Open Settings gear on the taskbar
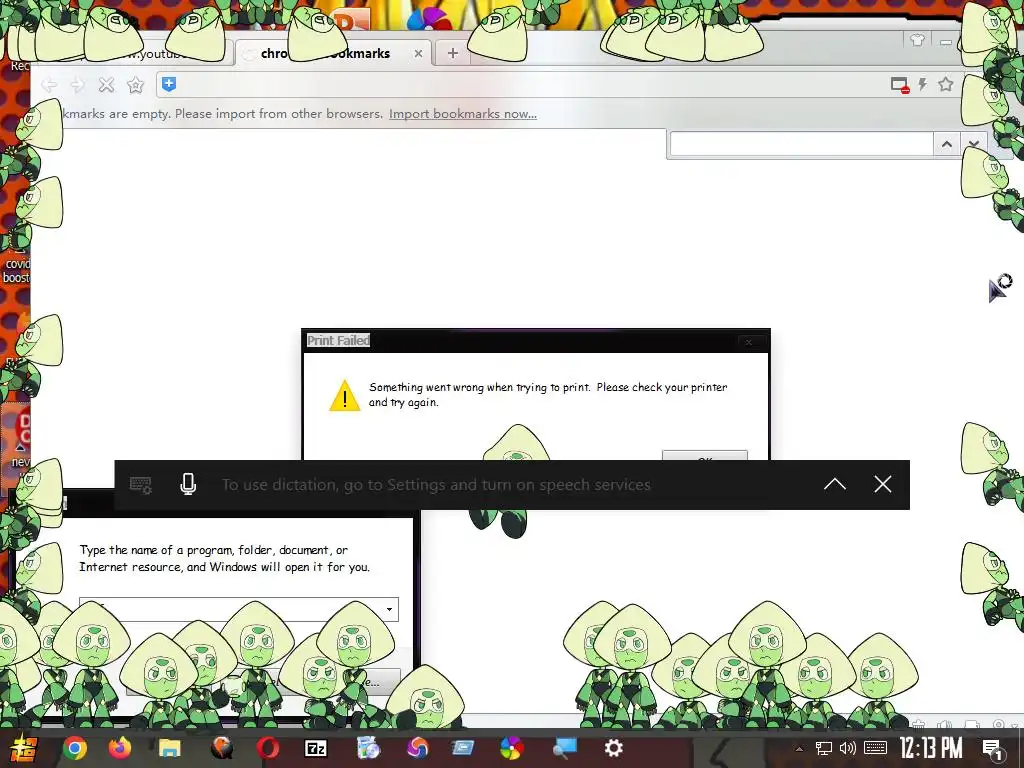The width and height of the screenshot is (1024, 768). click(x=614, y=748)
